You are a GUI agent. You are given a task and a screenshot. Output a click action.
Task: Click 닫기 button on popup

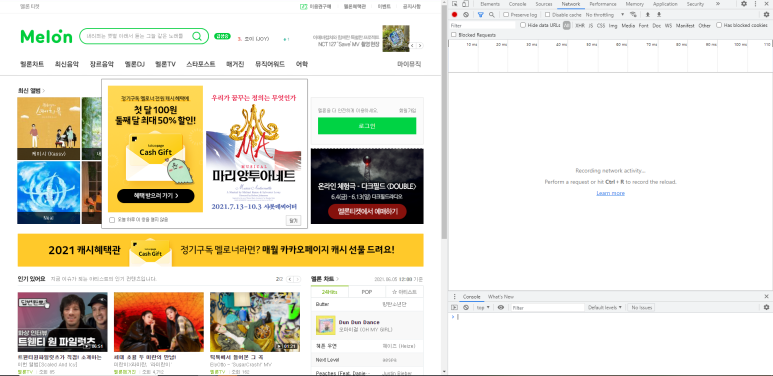pyautogui.click(x=293, y=220)
